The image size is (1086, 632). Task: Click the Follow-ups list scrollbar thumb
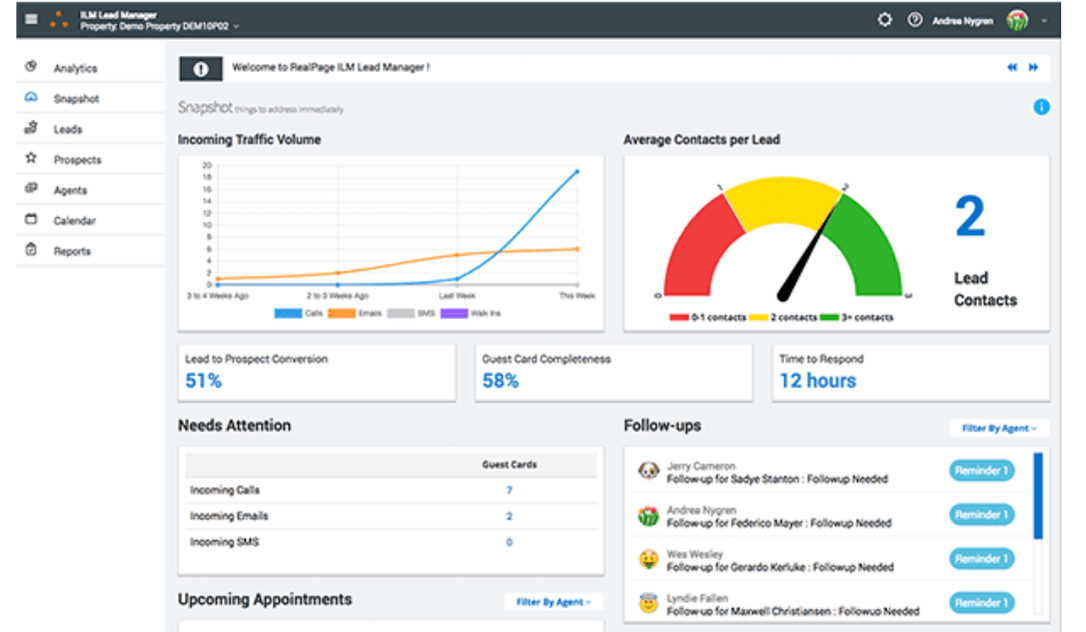[1038, 496]
